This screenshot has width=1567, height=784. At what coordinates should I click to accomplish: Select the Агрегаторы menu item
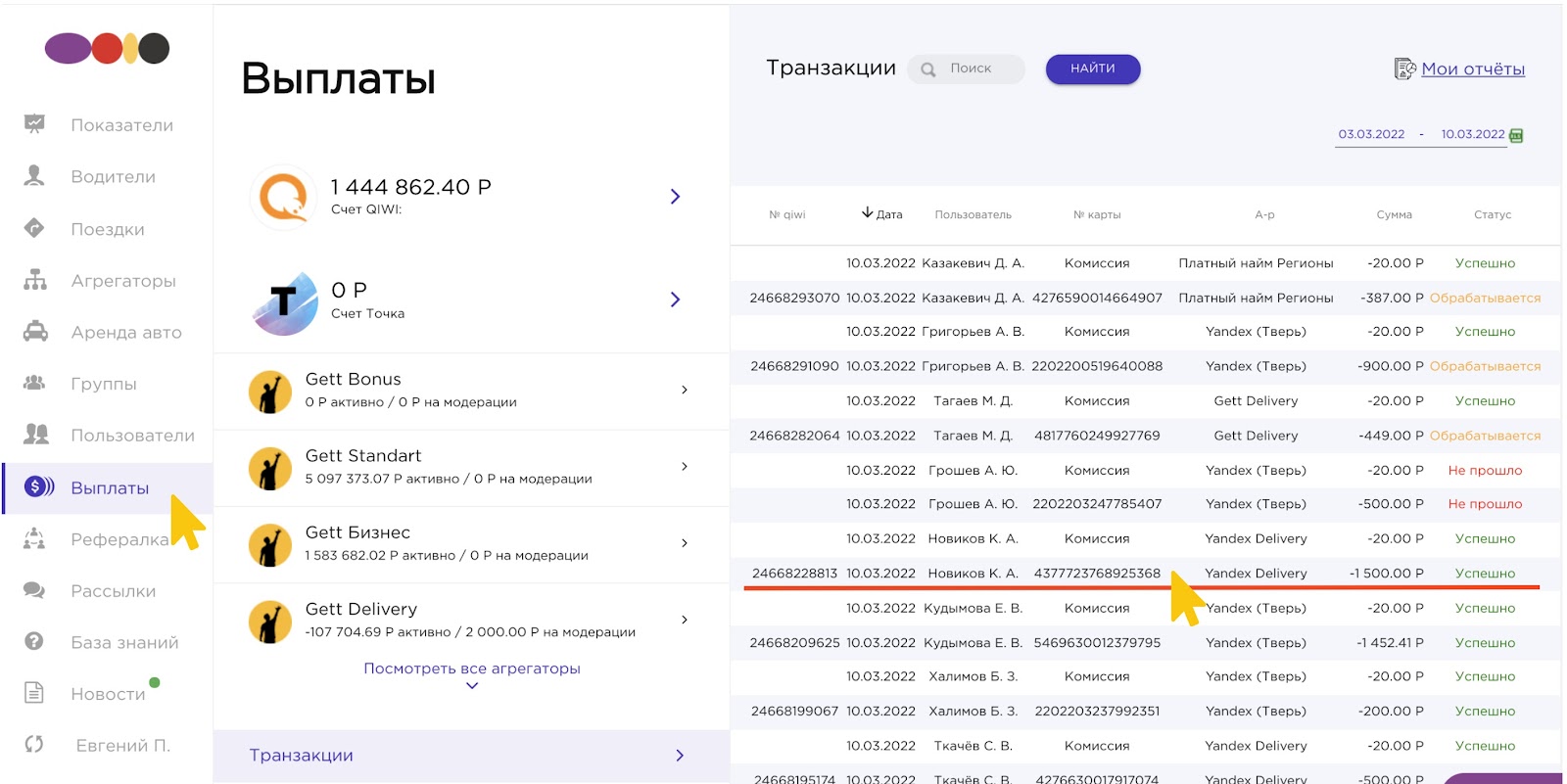pos(123,281)
